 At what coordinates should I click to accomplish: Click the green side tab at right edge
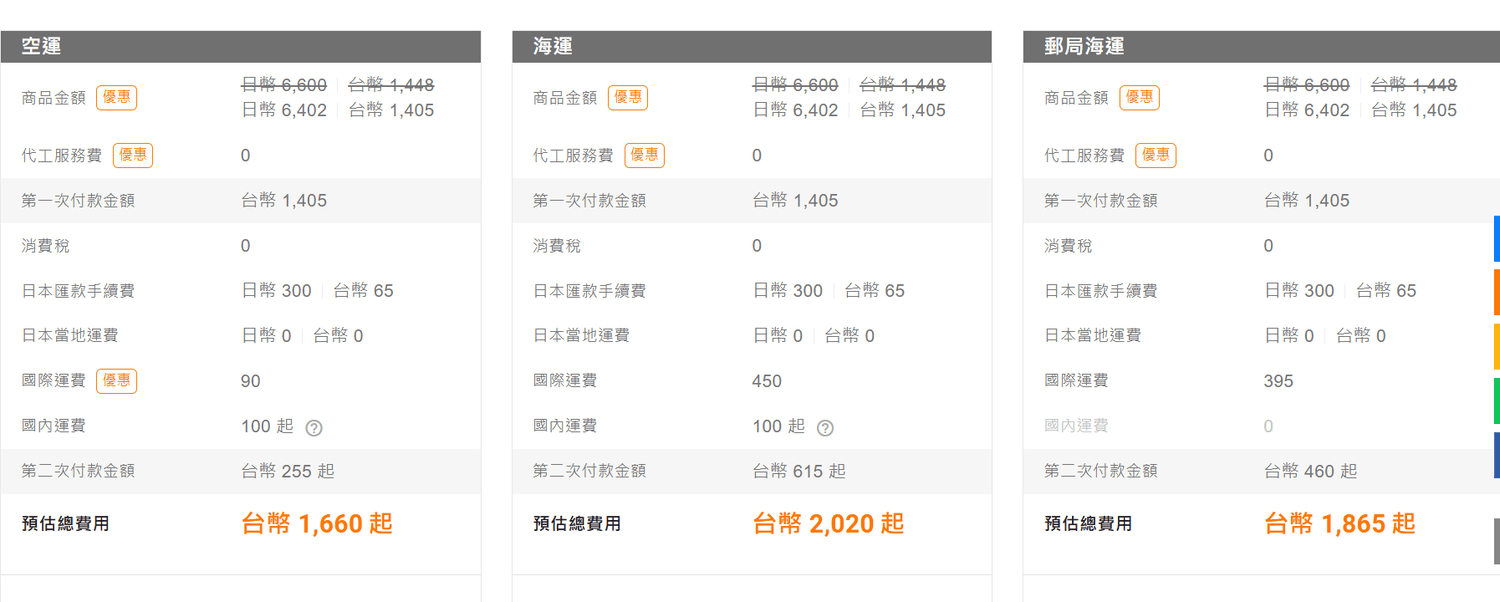(1497, 400)
